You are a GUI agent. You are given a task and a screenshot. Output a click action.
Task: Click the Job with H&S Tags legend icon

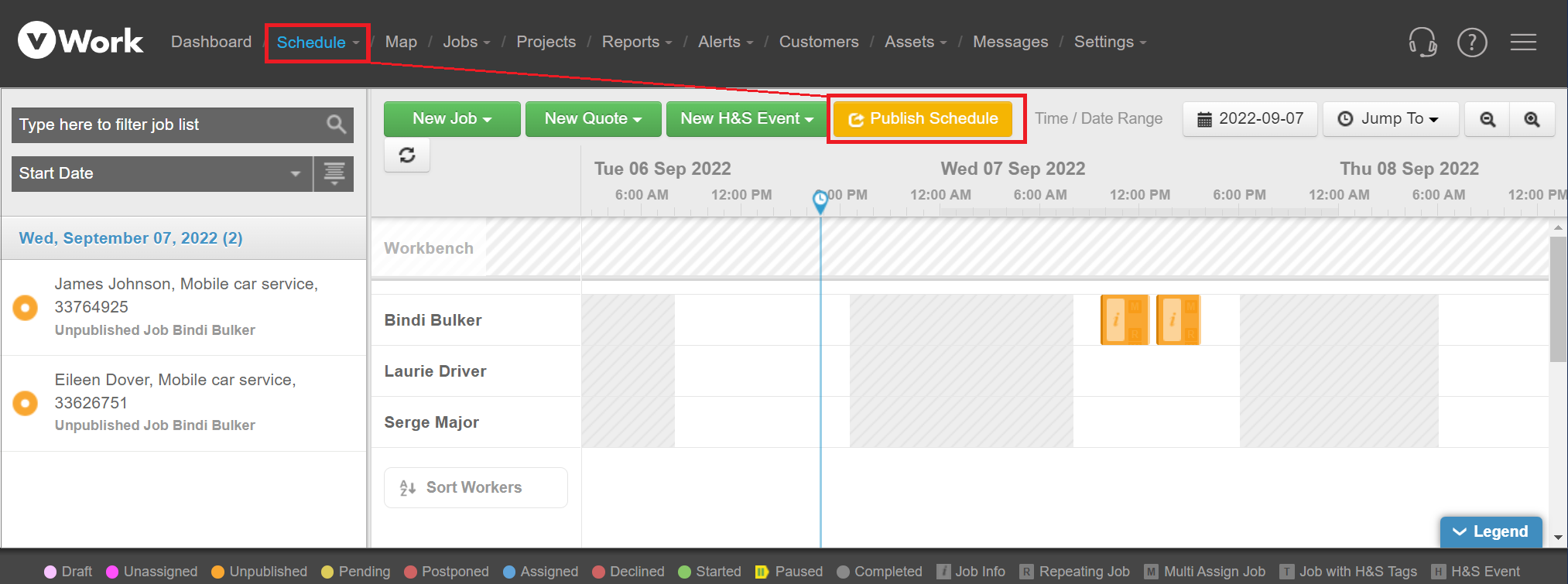pyautogui.click(x=1286, y=572)
